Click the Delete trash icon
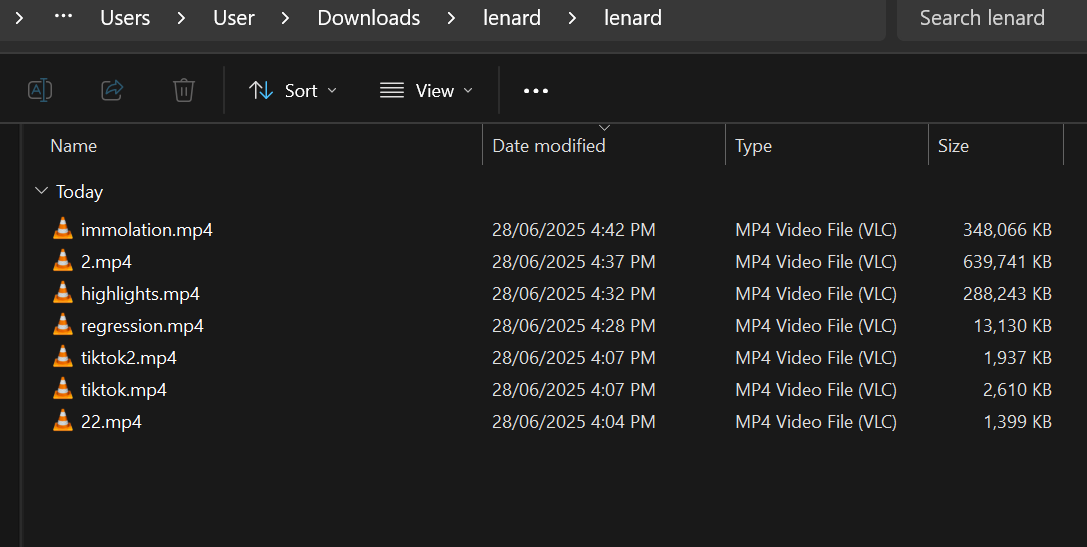This screenshot has width=1087, height=547. 184,90
